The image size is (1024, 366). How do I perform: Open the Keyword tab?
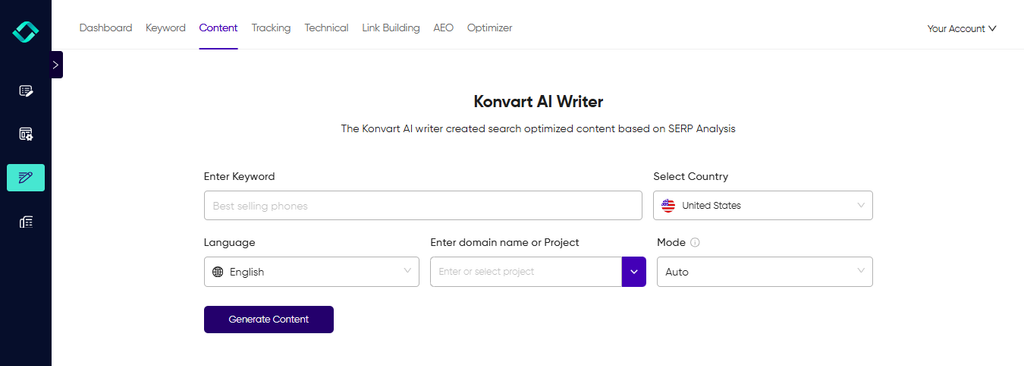point(166,28)
